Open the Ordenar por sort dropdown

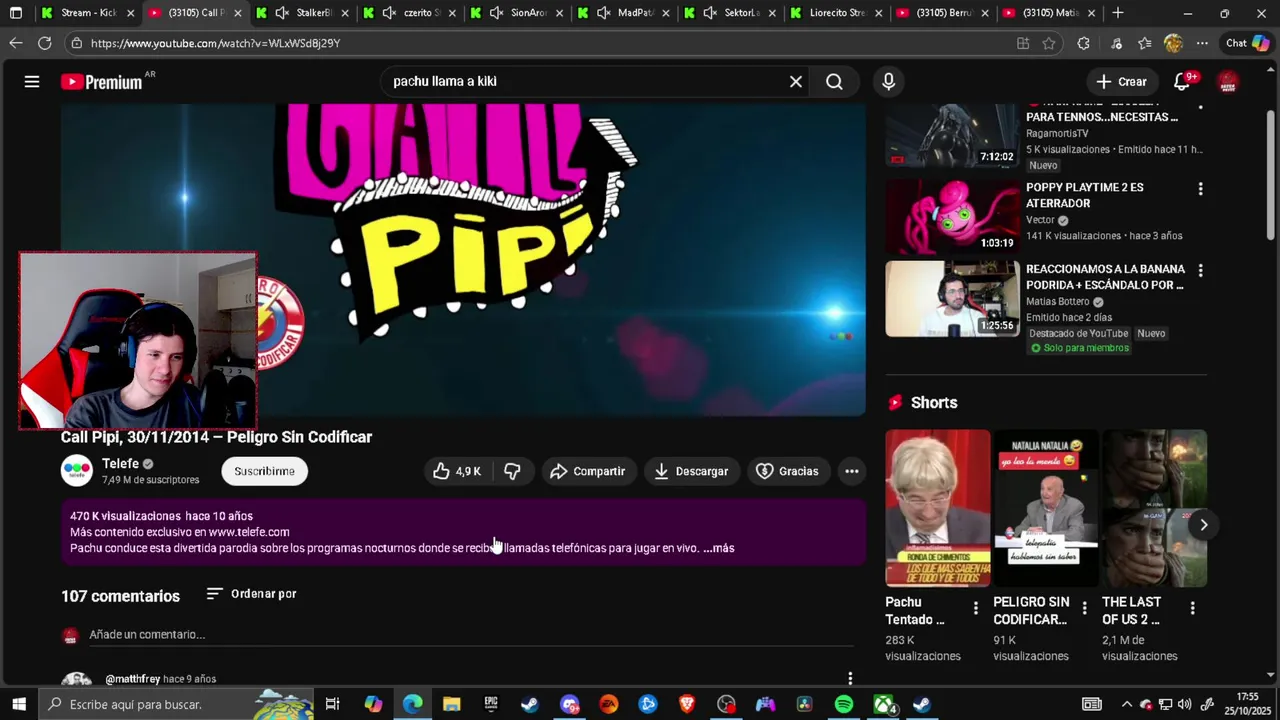pyautogui.click(x=252, y=594)
